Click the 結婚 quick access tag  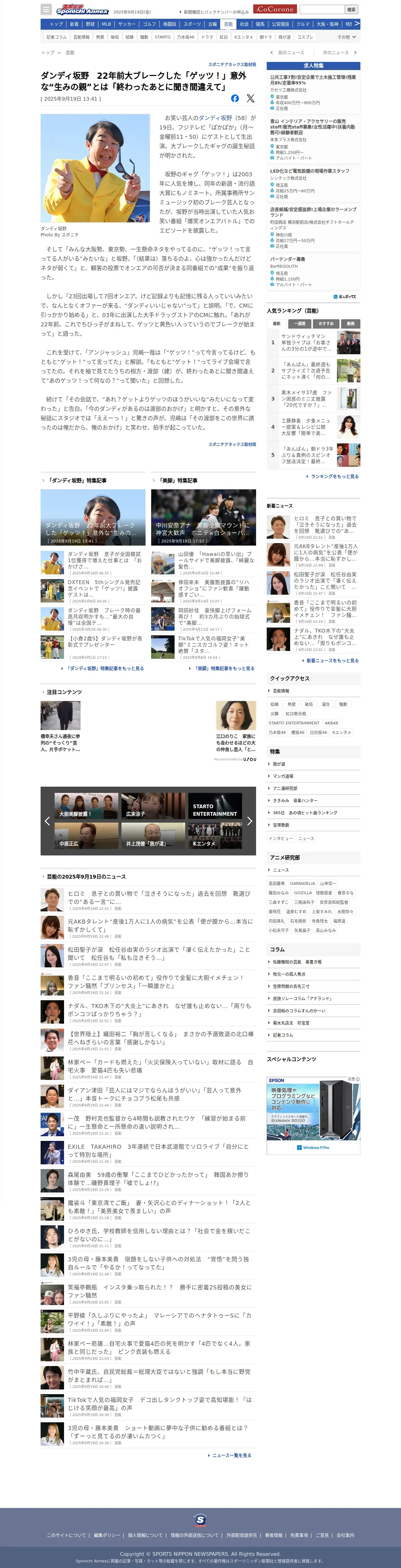275,704
